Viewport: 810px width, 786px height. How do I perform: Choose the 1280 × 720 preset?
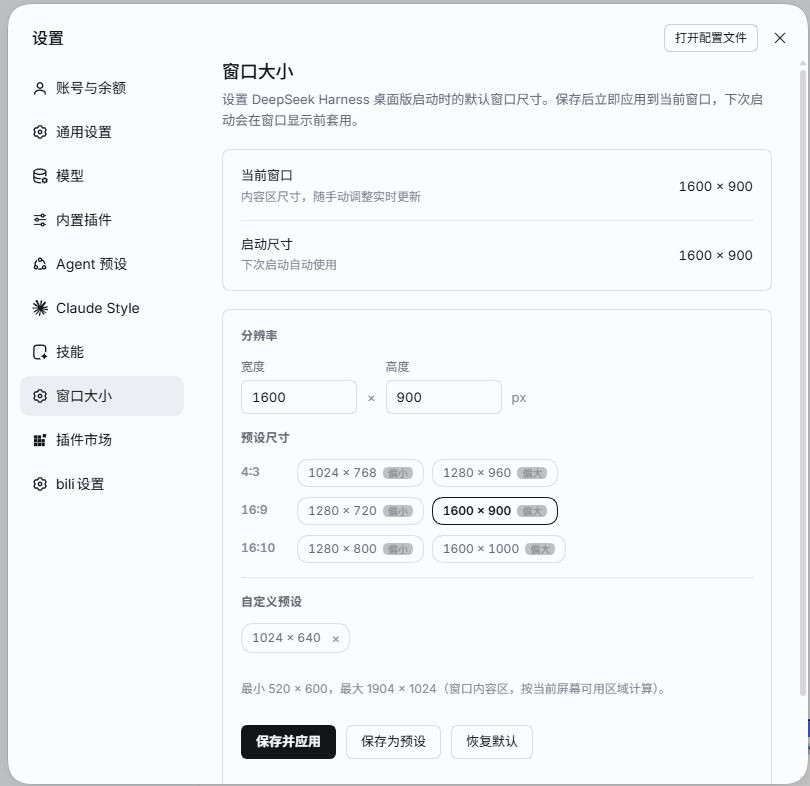point(360,511)
